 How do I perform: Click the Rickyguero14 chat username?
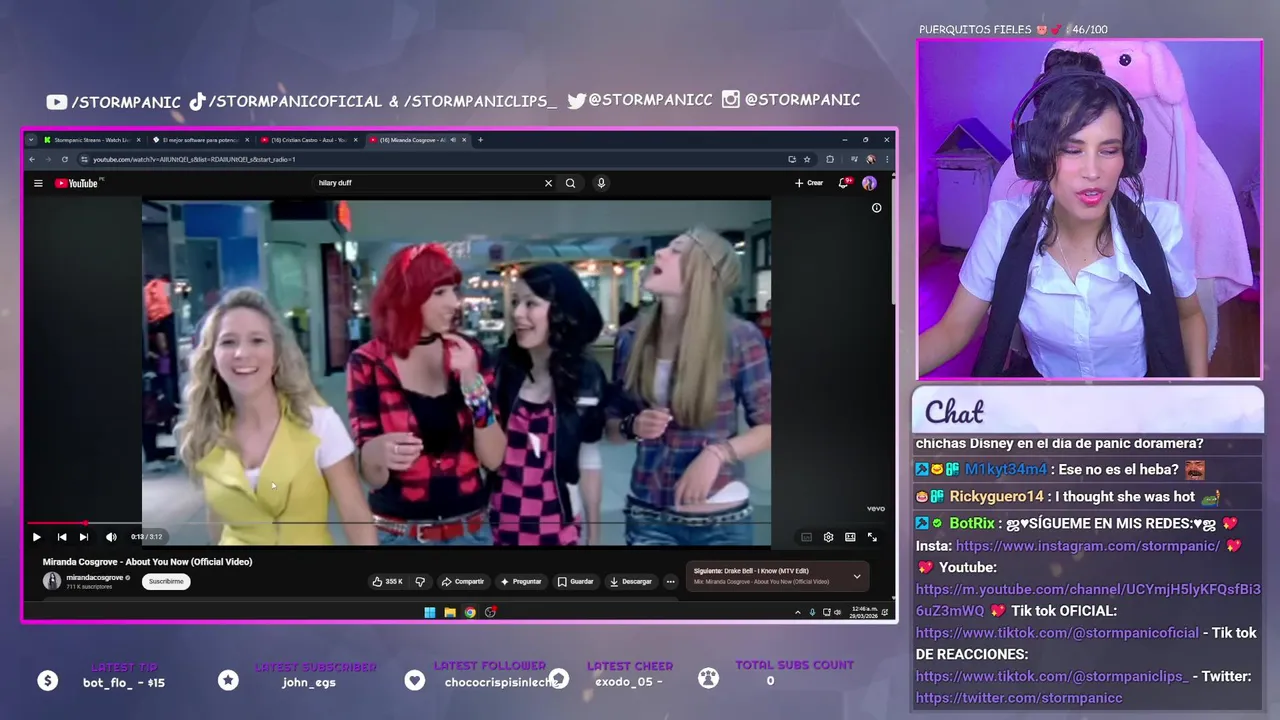click(996, 496)
